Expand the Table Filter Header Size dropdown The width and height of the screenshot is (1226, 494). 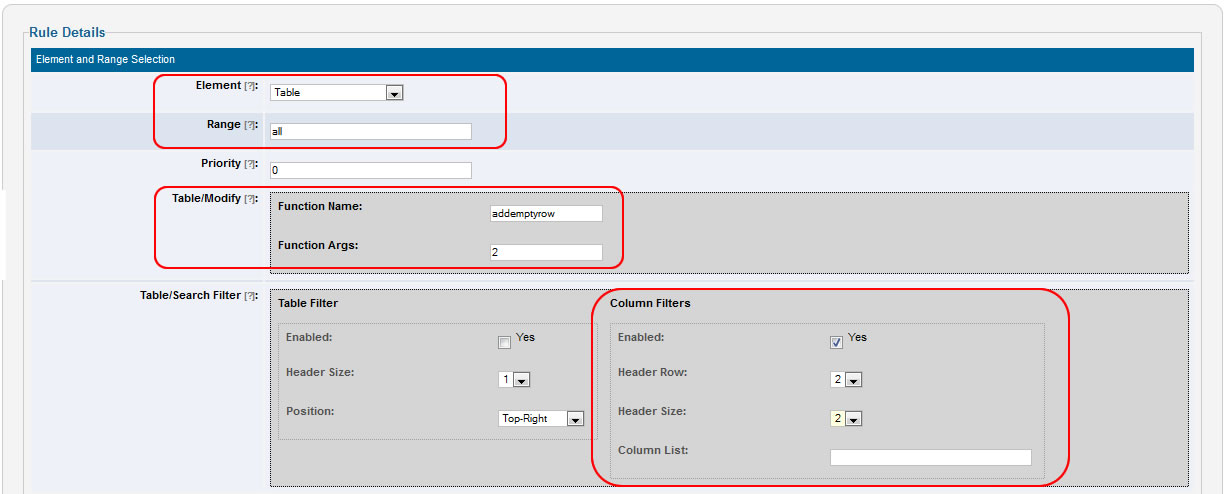[514, 380]
